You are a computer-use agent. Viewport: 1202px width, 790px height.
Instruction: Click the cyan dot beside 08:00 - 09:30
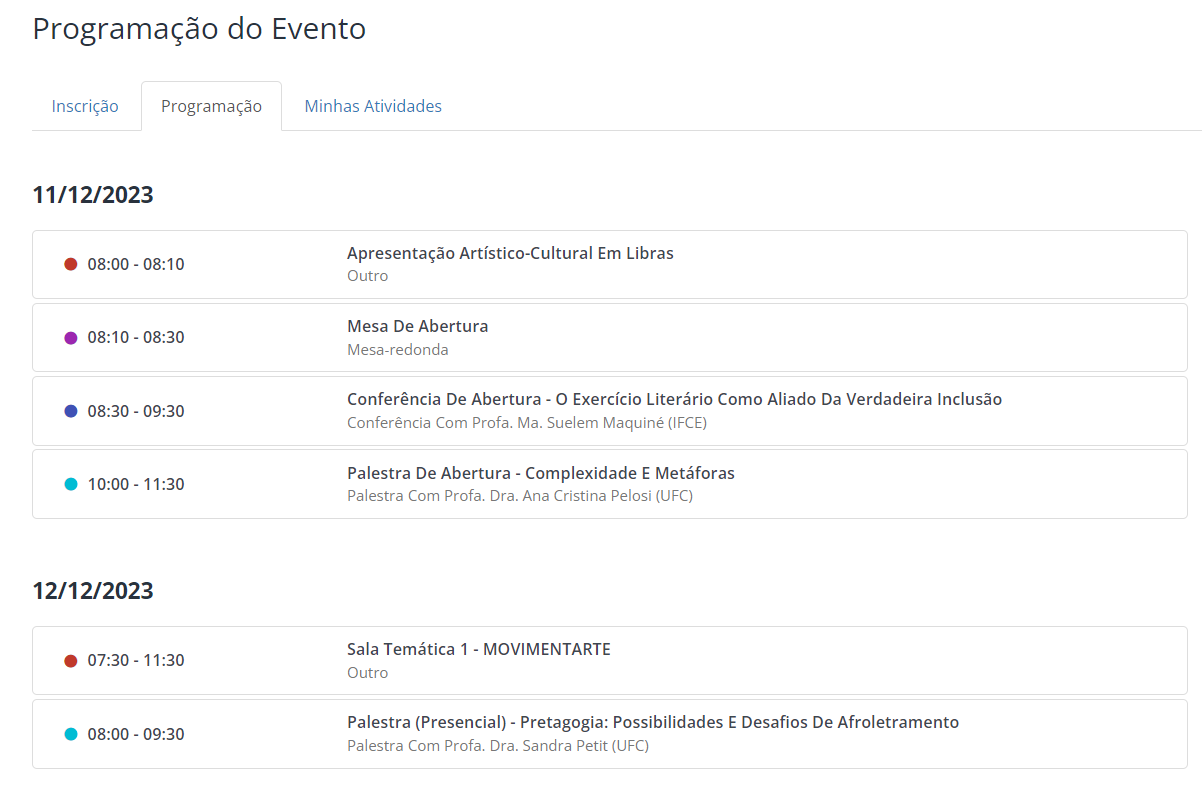tap(71, 734)
